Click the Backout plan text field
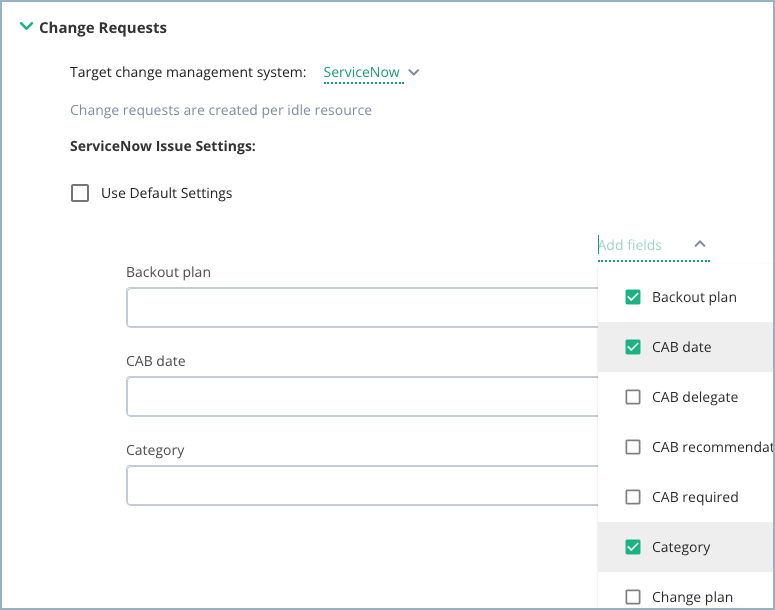The width and height of the screenshot is (775, 610). [362, 307]
